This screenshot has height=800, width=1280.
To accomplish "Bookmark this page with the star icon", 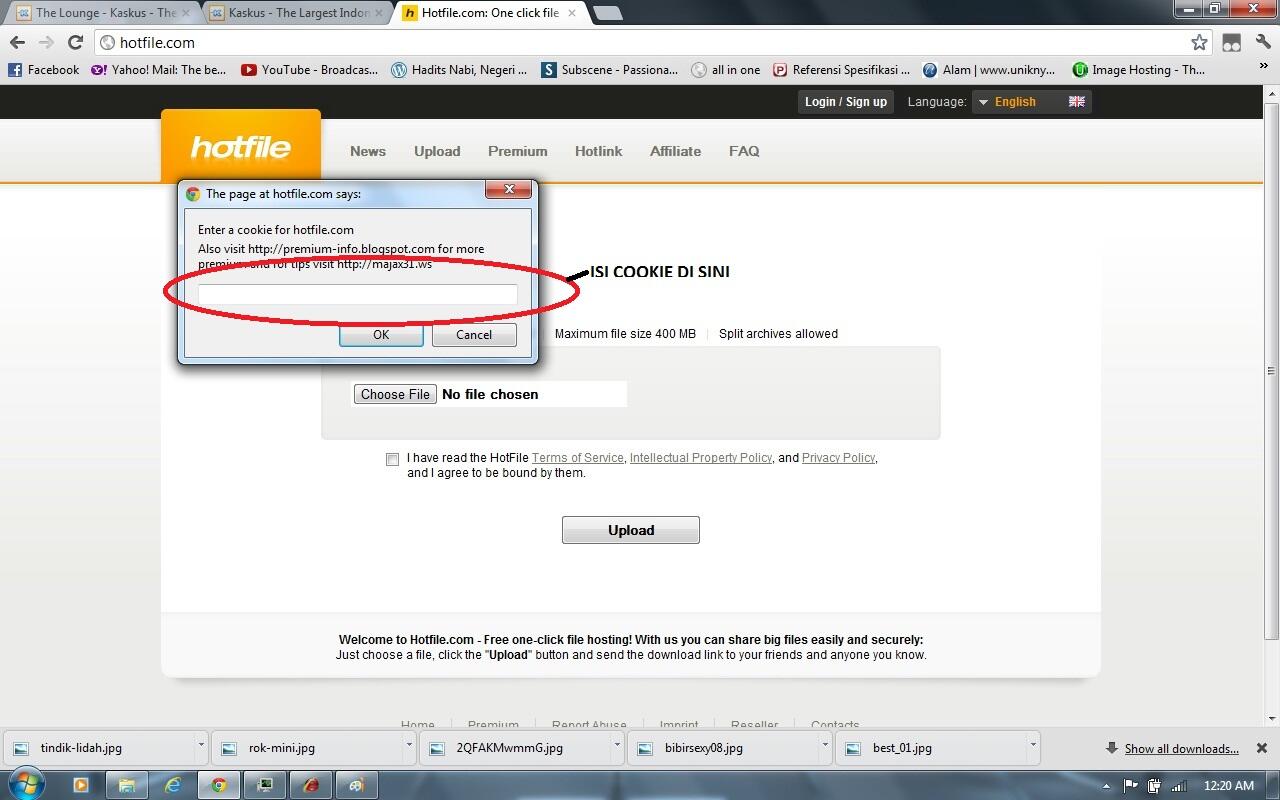I will (1199, 42).
